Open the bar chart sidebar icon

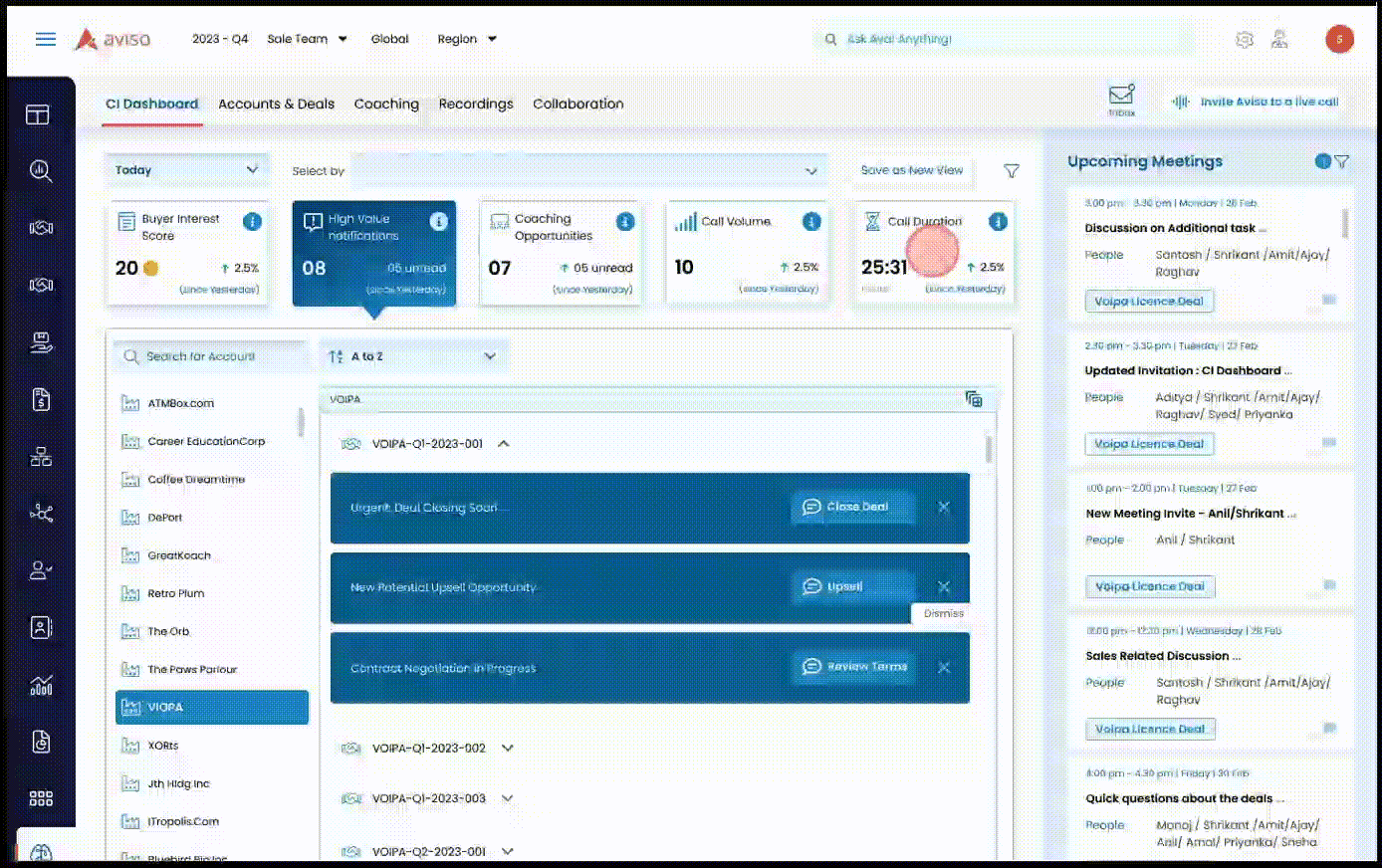[41, 685]
